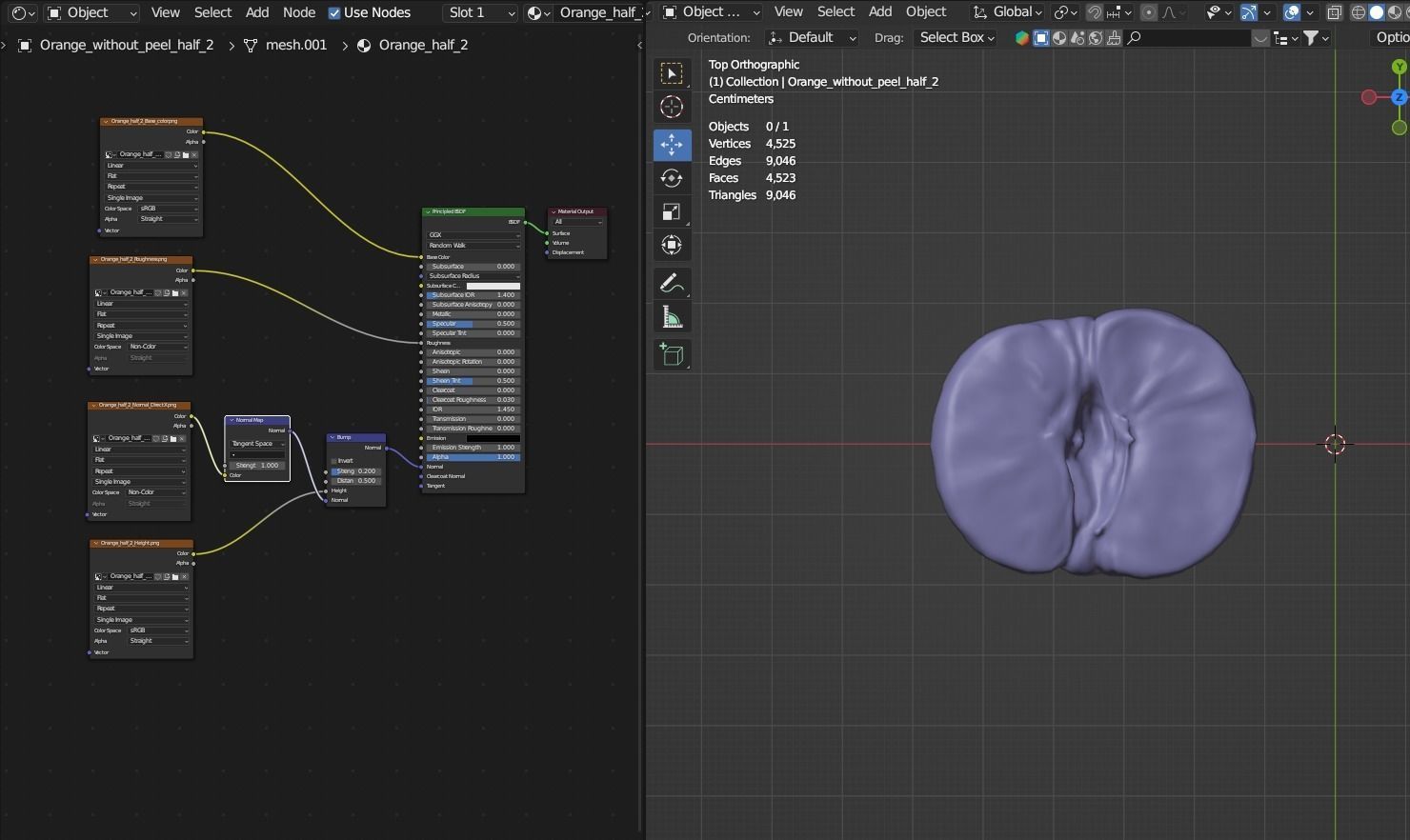Toggle viewport overlays button

click(x=1292, y=12)
